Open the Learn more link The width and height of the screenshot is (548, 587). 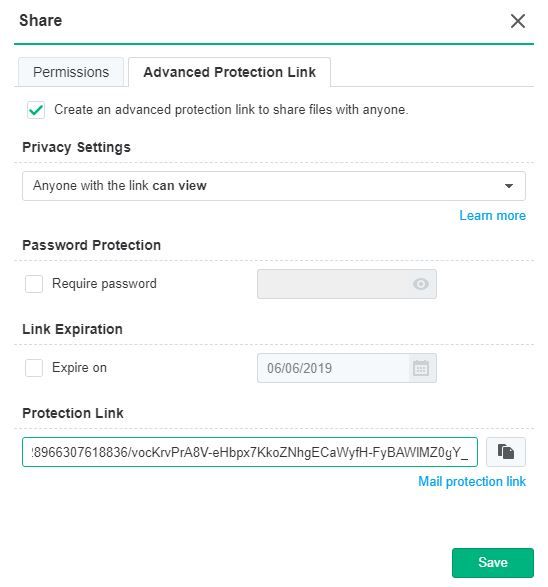[x=493, y=216]
